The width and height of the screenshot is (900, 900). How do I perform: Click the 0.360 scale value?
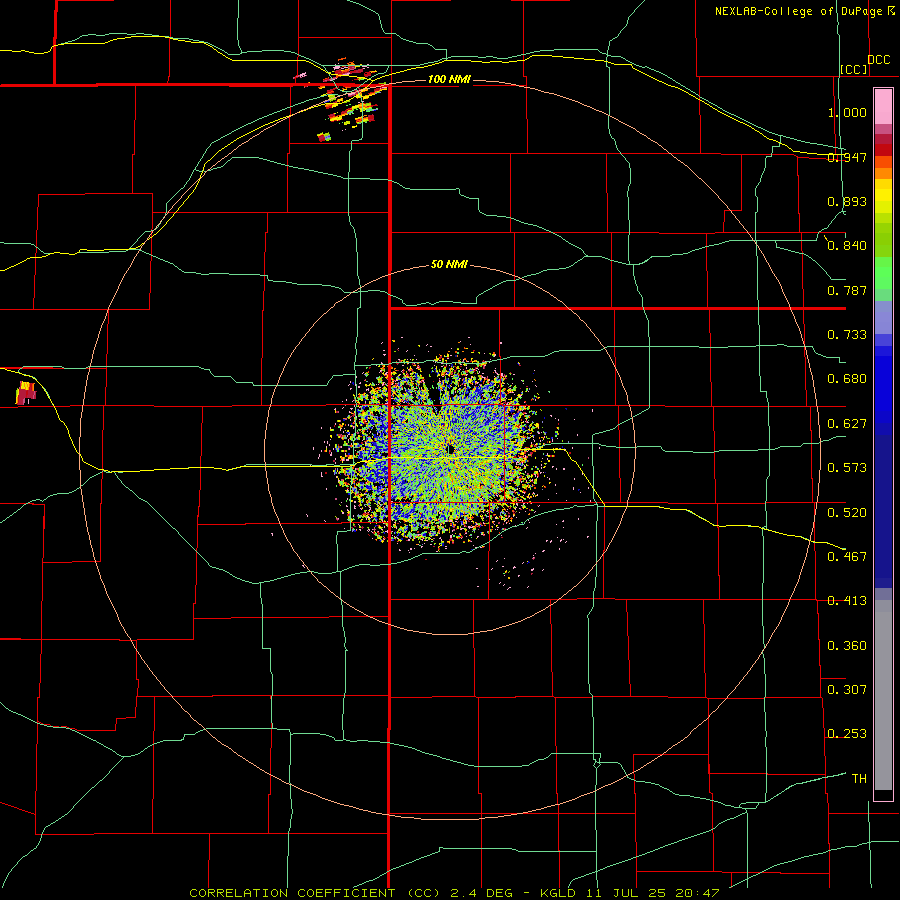[847, 646]
